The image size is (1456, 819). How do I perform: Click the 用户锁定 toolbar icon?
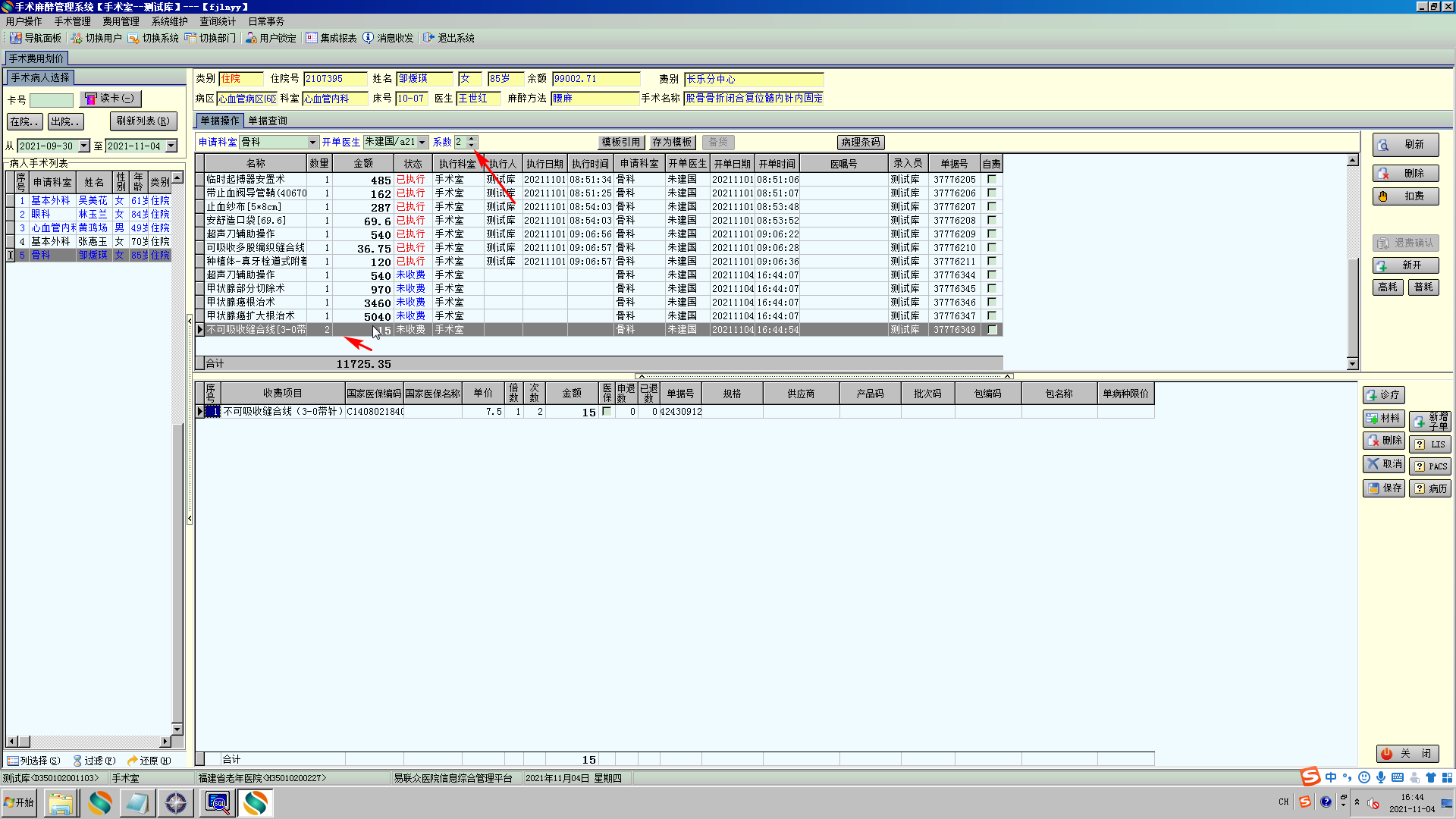click(251, 38)
